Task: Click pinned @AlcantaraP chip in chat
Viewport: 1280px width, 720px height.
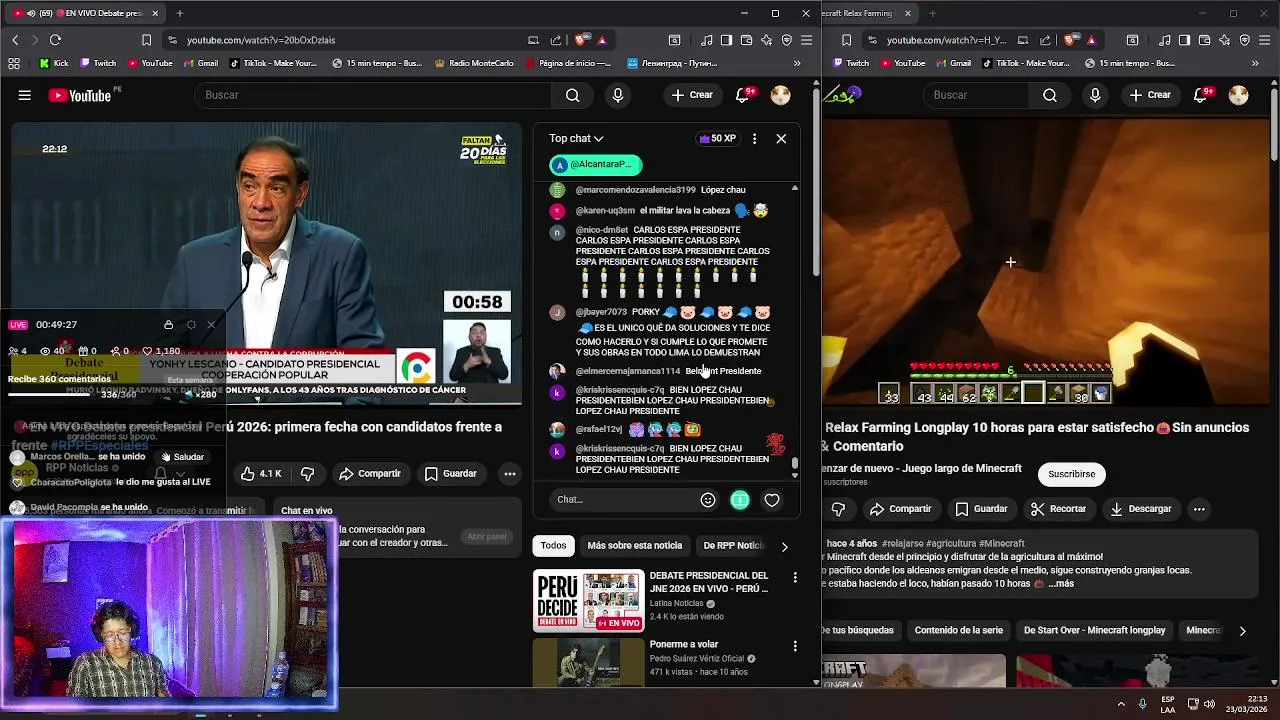Action: tap(595, 164)
